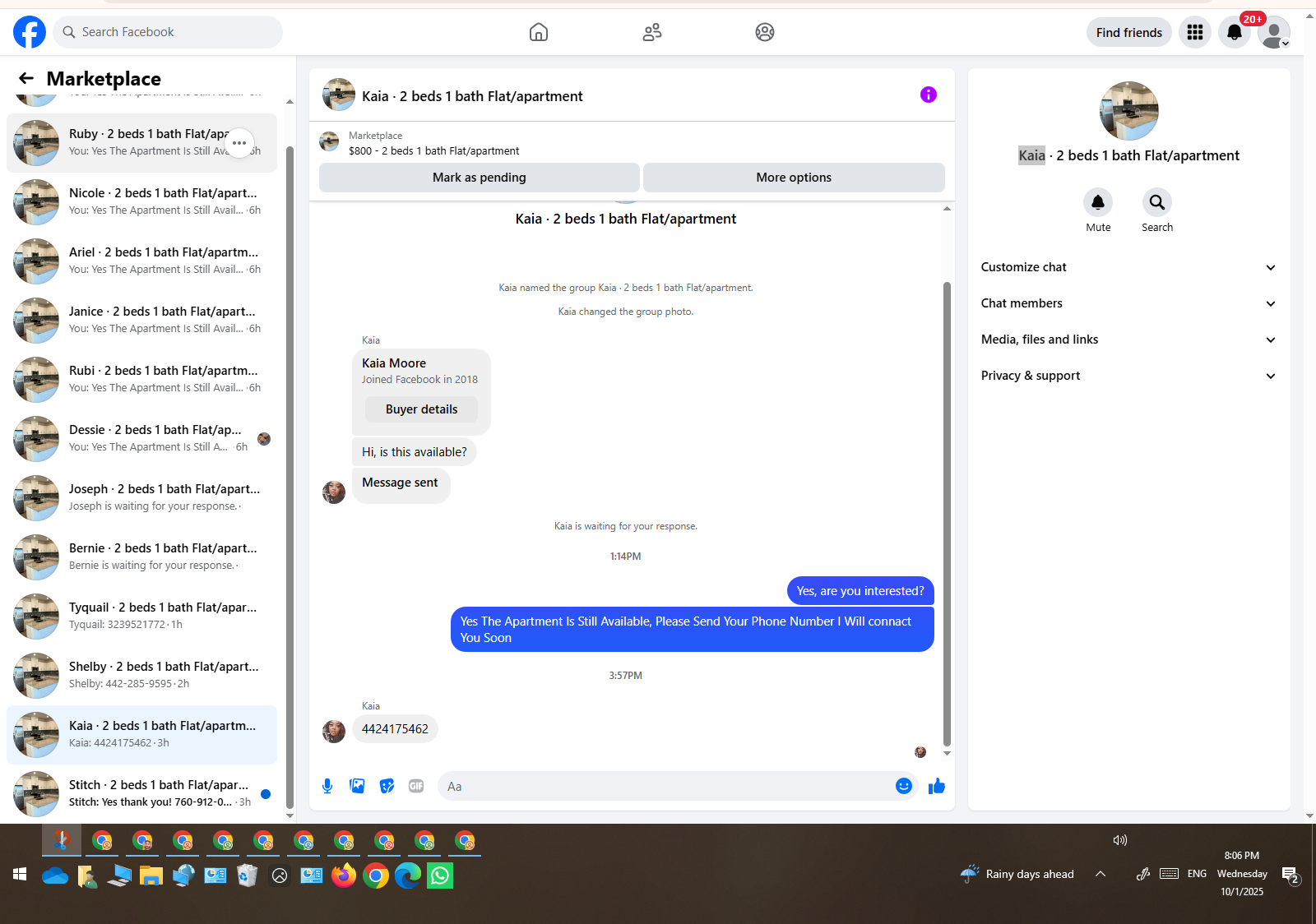Click the conversation list scrollbar
Screen dimensions: 1316x924
[x=290, y=477]
